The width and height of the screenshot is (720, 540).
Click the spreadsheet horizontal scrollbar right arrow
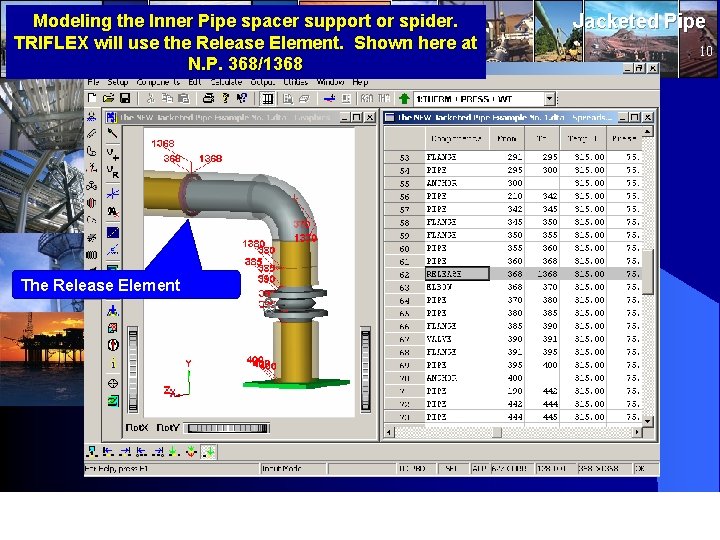click(637, 432)
